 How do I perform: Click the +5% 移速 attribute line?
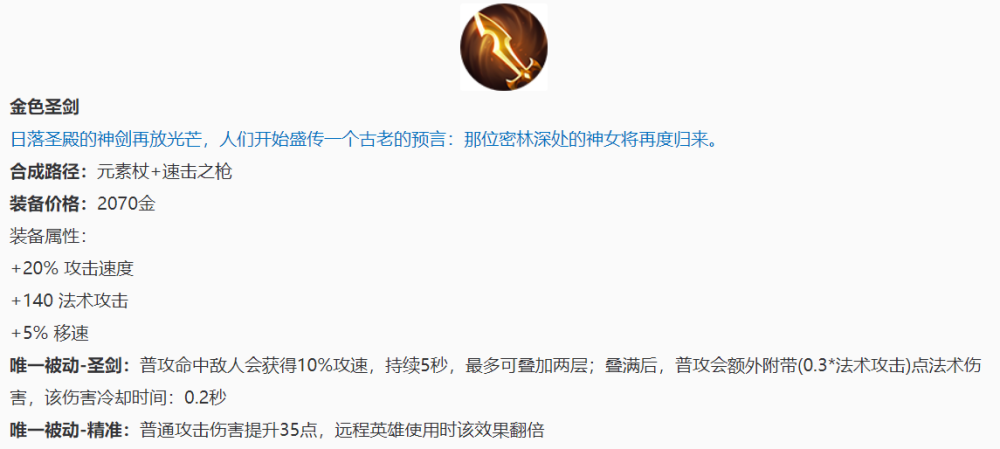pos(50,334)
